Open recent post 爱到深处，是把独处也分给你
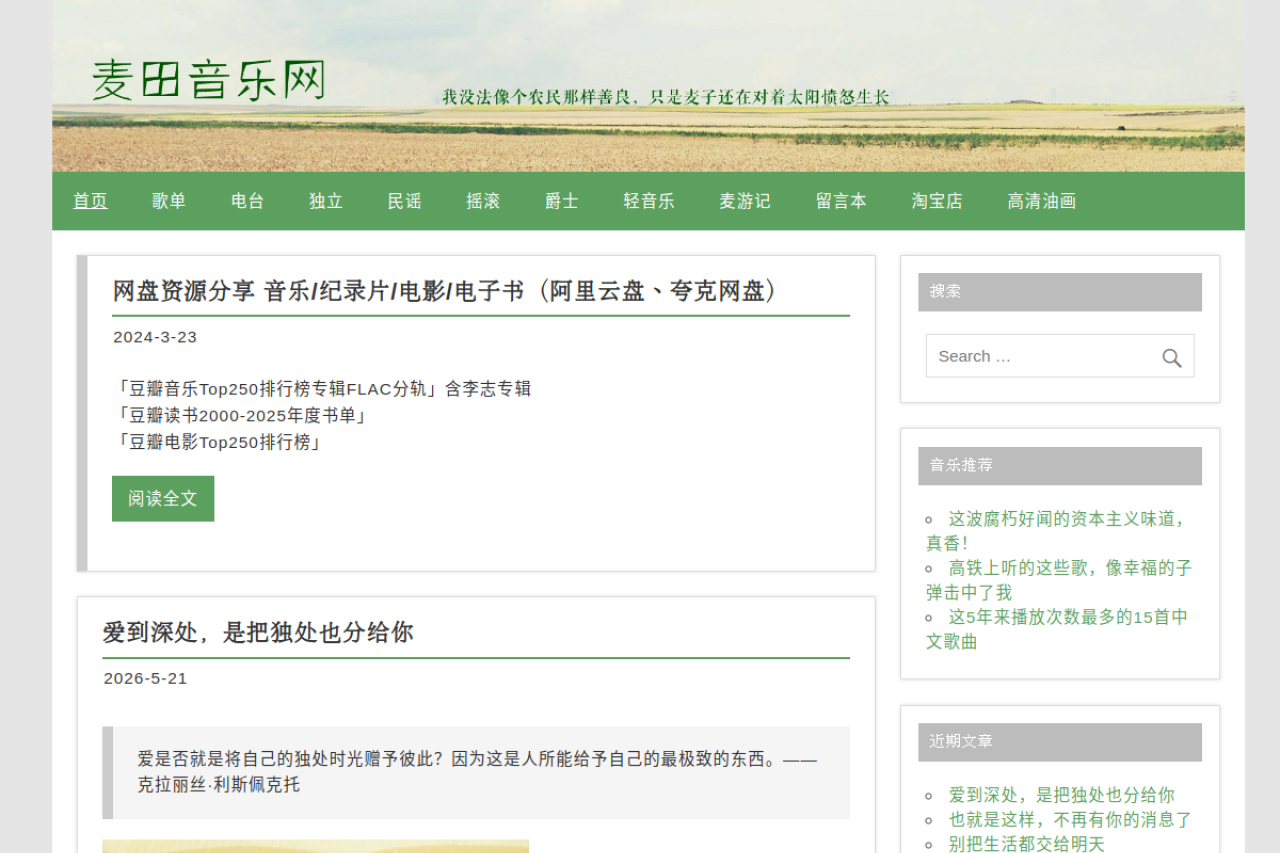The height and width of the screenshot is (853, 1280). (1062, 795)
